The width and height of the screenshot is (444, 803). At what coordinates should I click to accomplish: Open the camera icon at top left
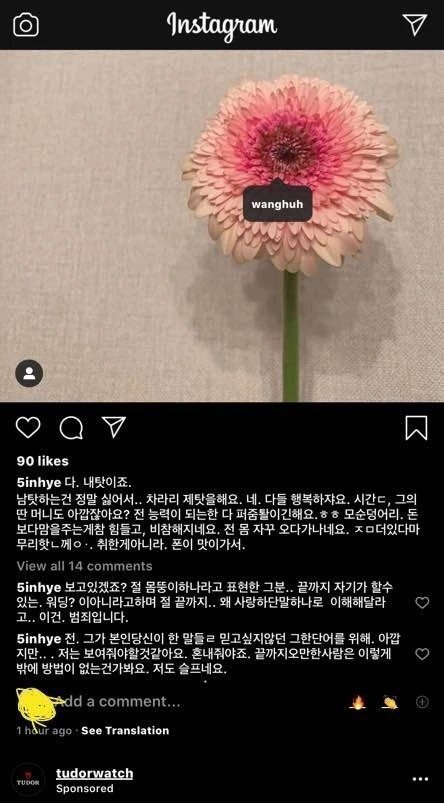[26, 25]
